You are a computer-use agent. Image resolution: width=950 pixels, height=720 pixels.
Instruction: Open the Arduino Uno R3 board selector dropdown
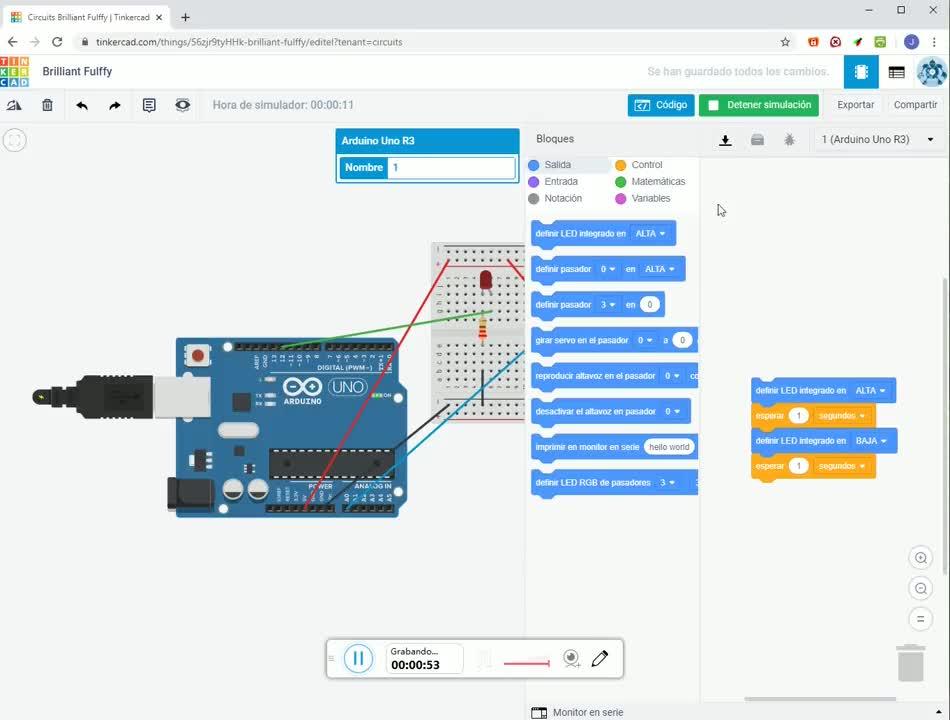coord(877,139)
